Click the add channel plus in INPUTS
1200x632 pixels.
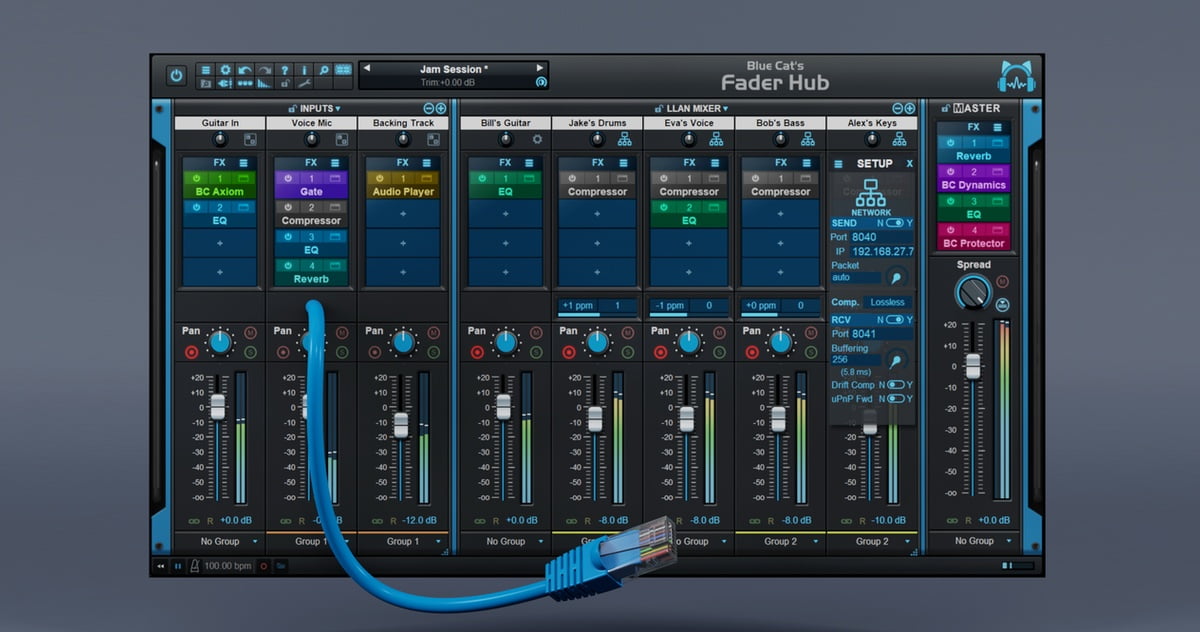(x=441, y=108)
